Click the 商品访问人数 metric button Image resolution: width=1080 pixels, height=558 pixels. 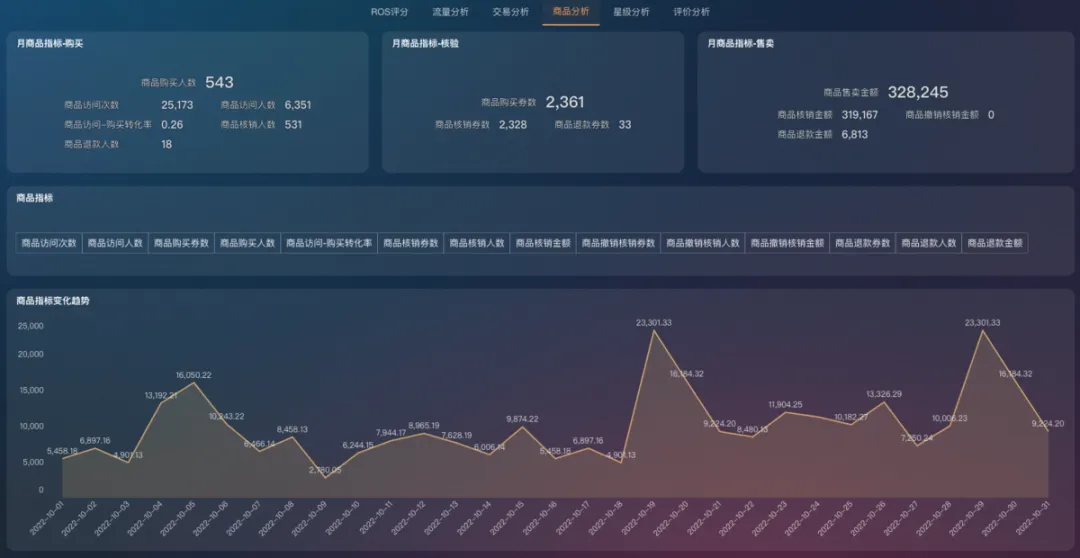point(115,243)
